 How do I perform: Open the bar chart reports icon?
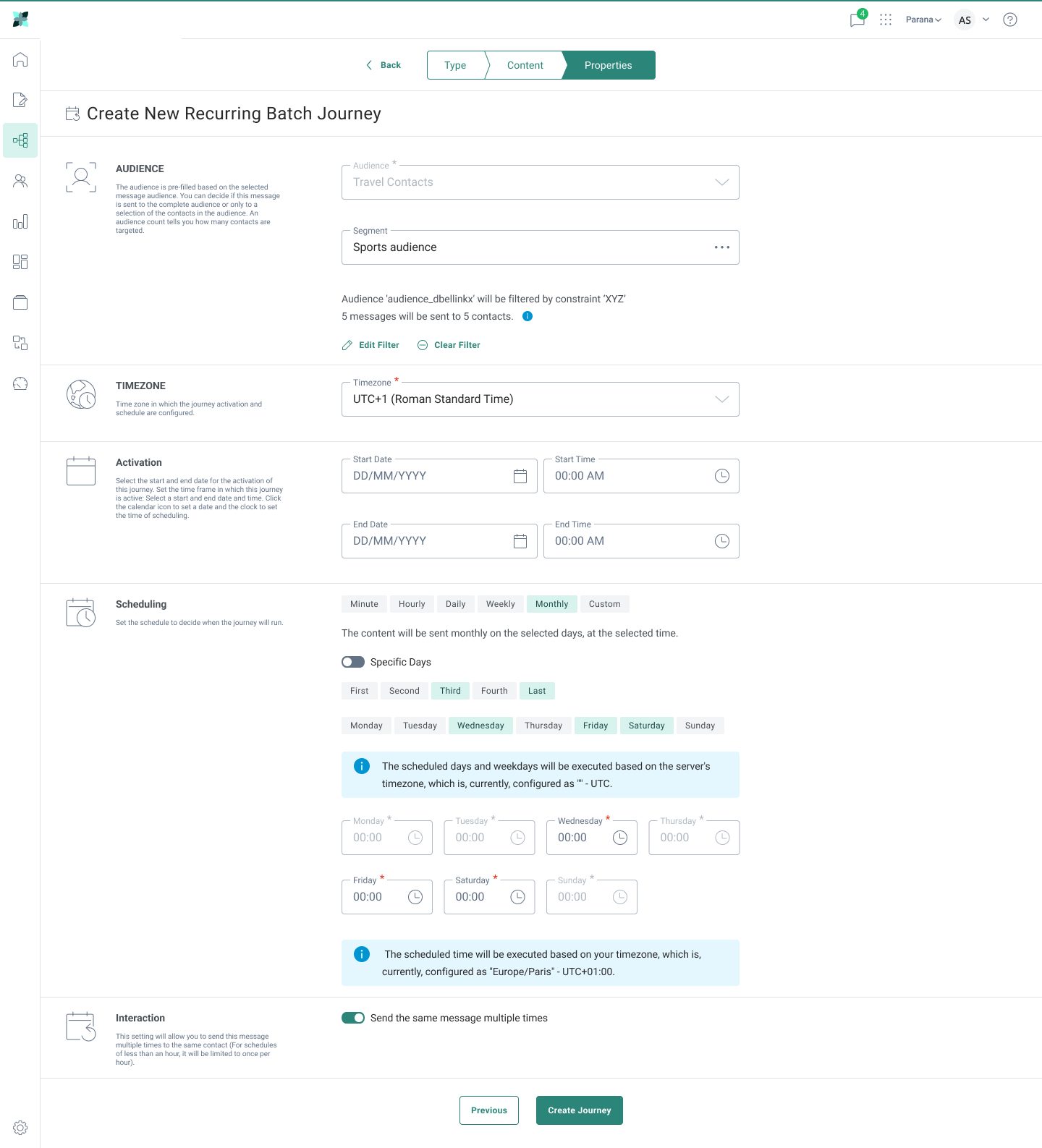[x=20, y=221]
